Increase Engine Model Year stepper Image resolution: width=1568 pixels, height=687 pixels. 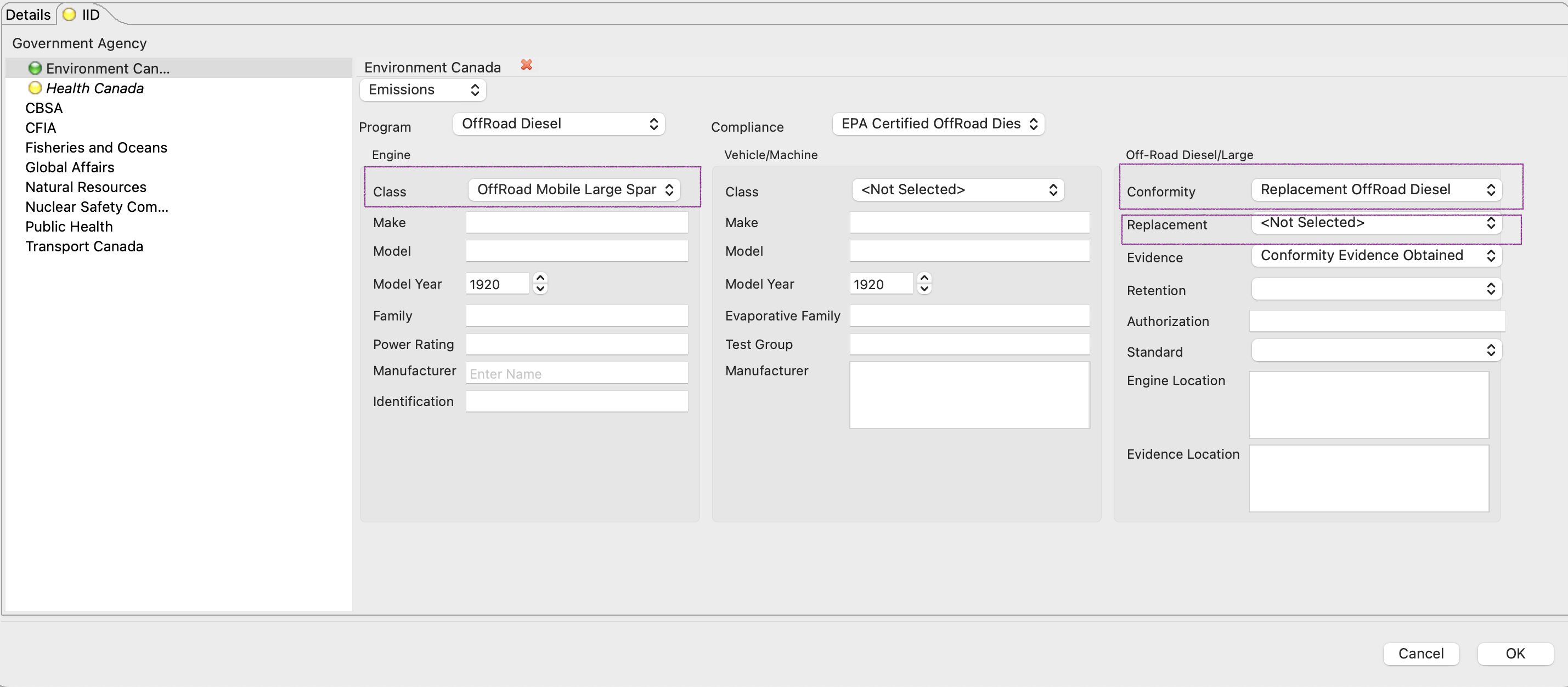click(x=540, y=278)
